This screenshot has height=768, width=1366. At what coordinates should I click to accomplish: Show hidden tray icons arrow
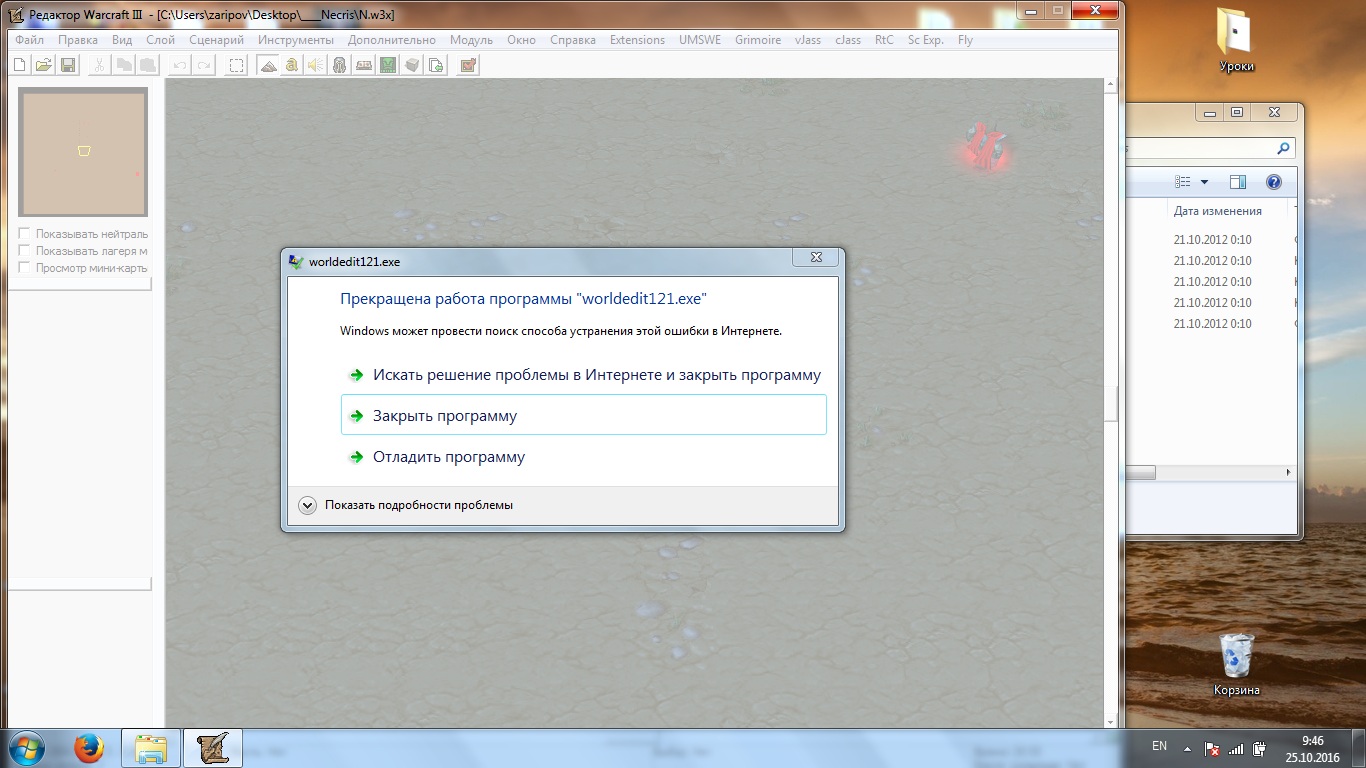coord(1187,748)
